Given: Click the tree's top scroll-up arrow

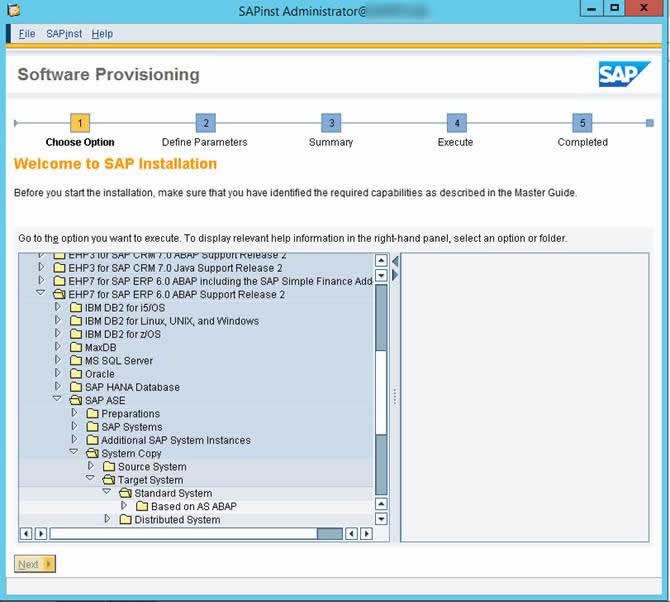Looking at the screenshot, I should [x=381, y=260].
